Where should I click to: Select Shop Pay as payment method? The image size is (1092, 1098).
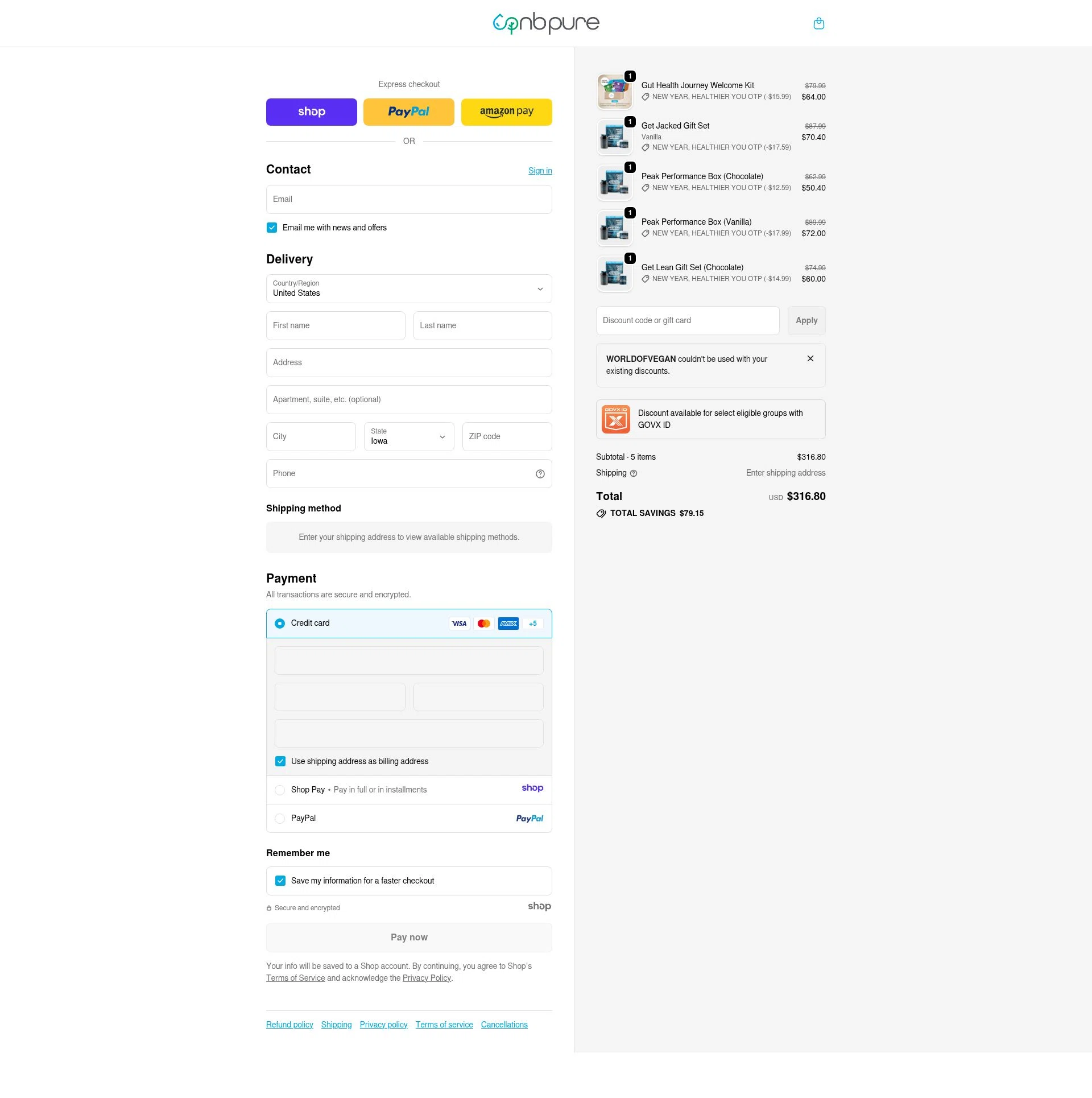[280, 790]
